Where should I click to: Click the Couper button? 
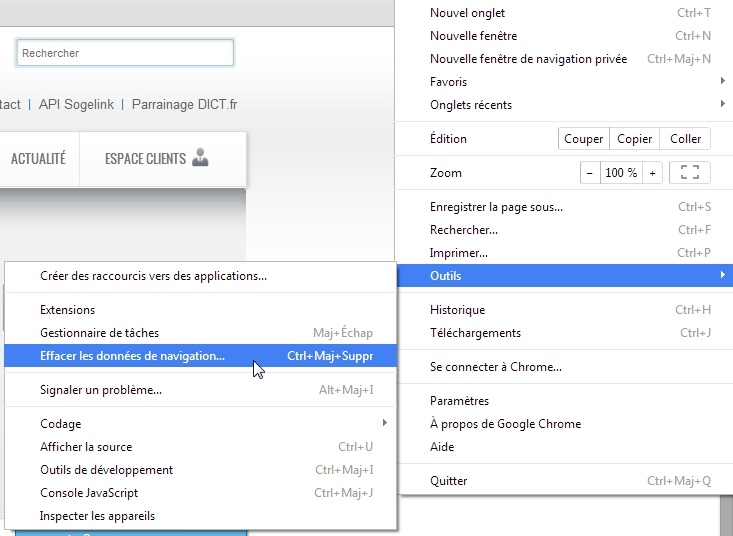pyautogui.click(x=583, y=139)
